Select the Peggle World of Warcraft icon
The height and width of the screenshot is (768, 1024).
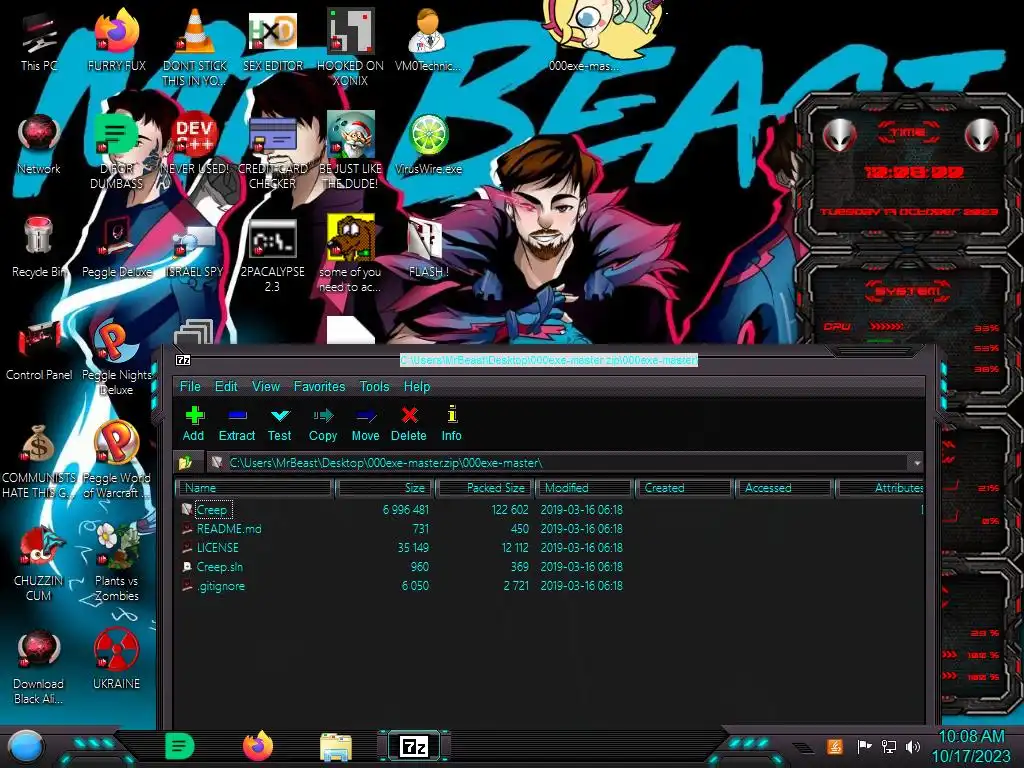point(116,461)
